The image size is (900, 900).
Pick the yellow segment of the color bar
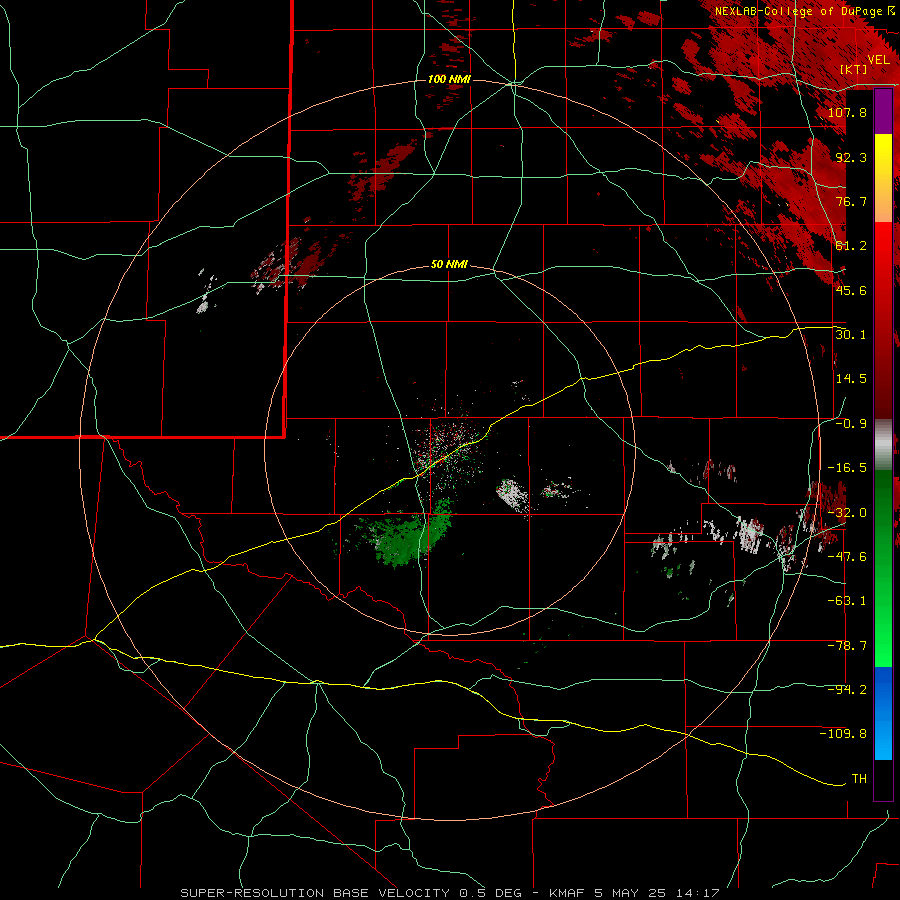coord(883,154)
